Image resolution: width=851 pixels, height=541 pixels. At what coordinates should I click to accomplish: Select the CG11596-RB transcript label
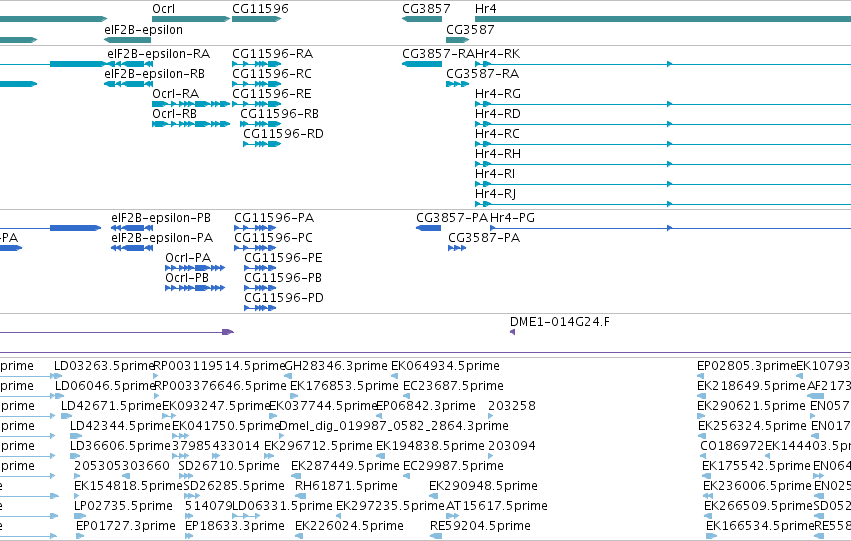pyautogui.click(x=280, y=114)
